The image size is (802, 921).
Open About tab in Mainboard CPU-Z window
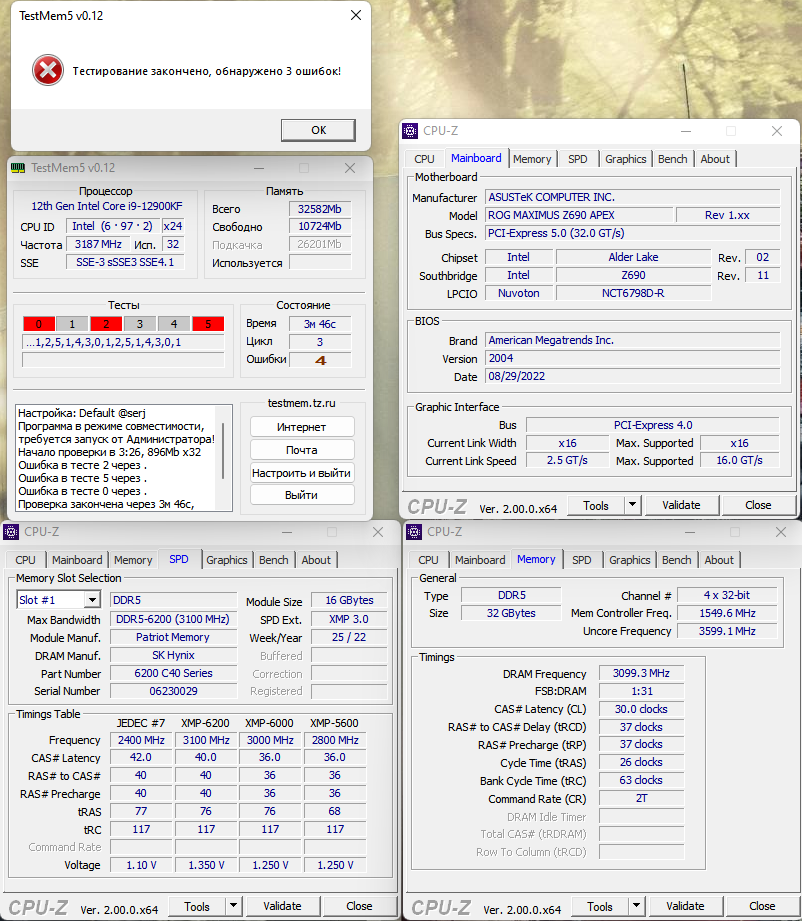714,159
